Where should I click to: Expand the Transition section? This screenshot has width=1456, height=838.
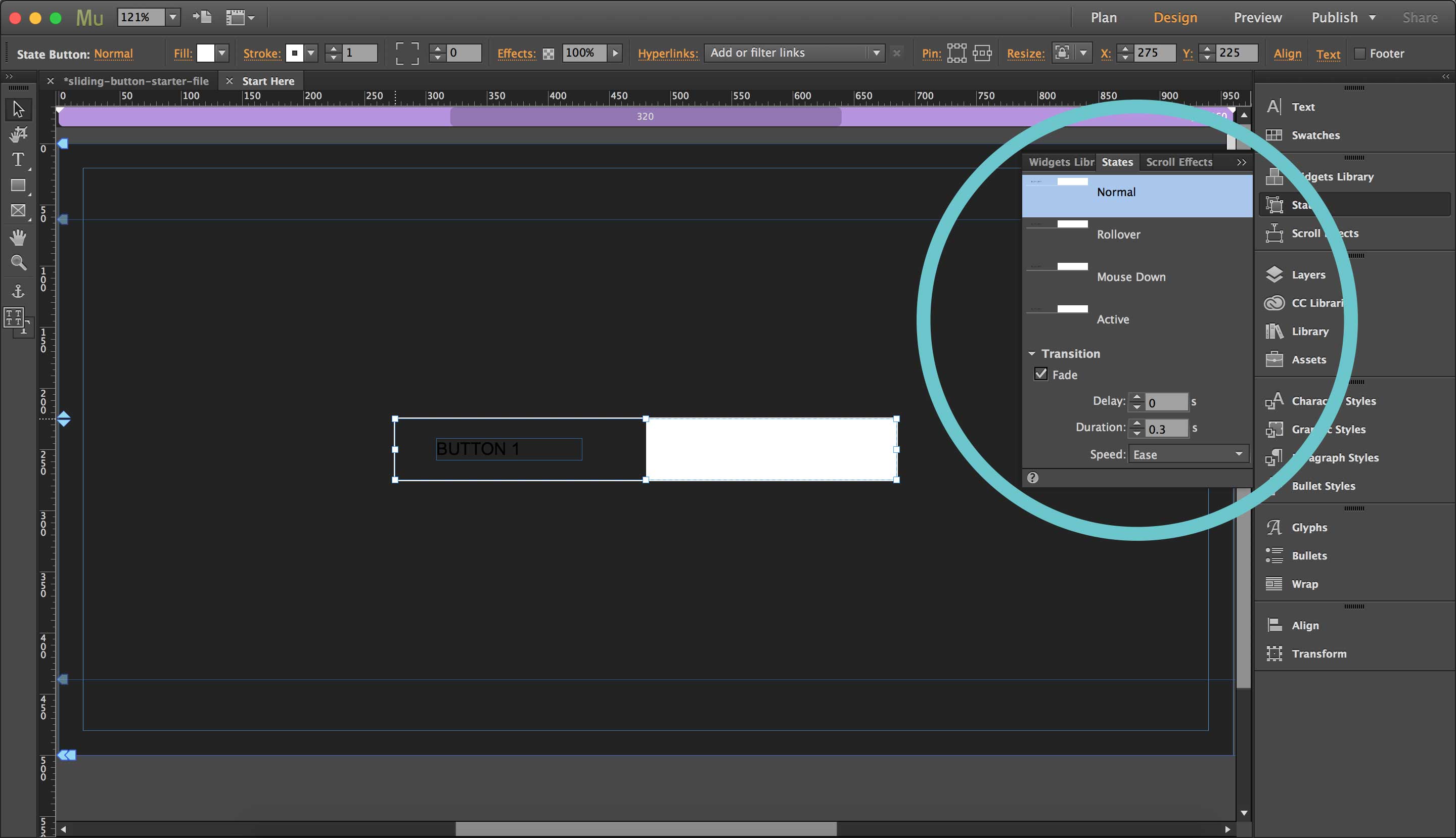(1032, 353)
